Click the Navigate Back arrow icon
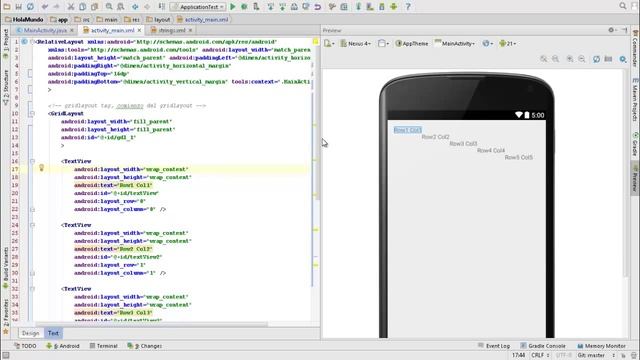Screen dimensions: 640x360 [135, 7]
